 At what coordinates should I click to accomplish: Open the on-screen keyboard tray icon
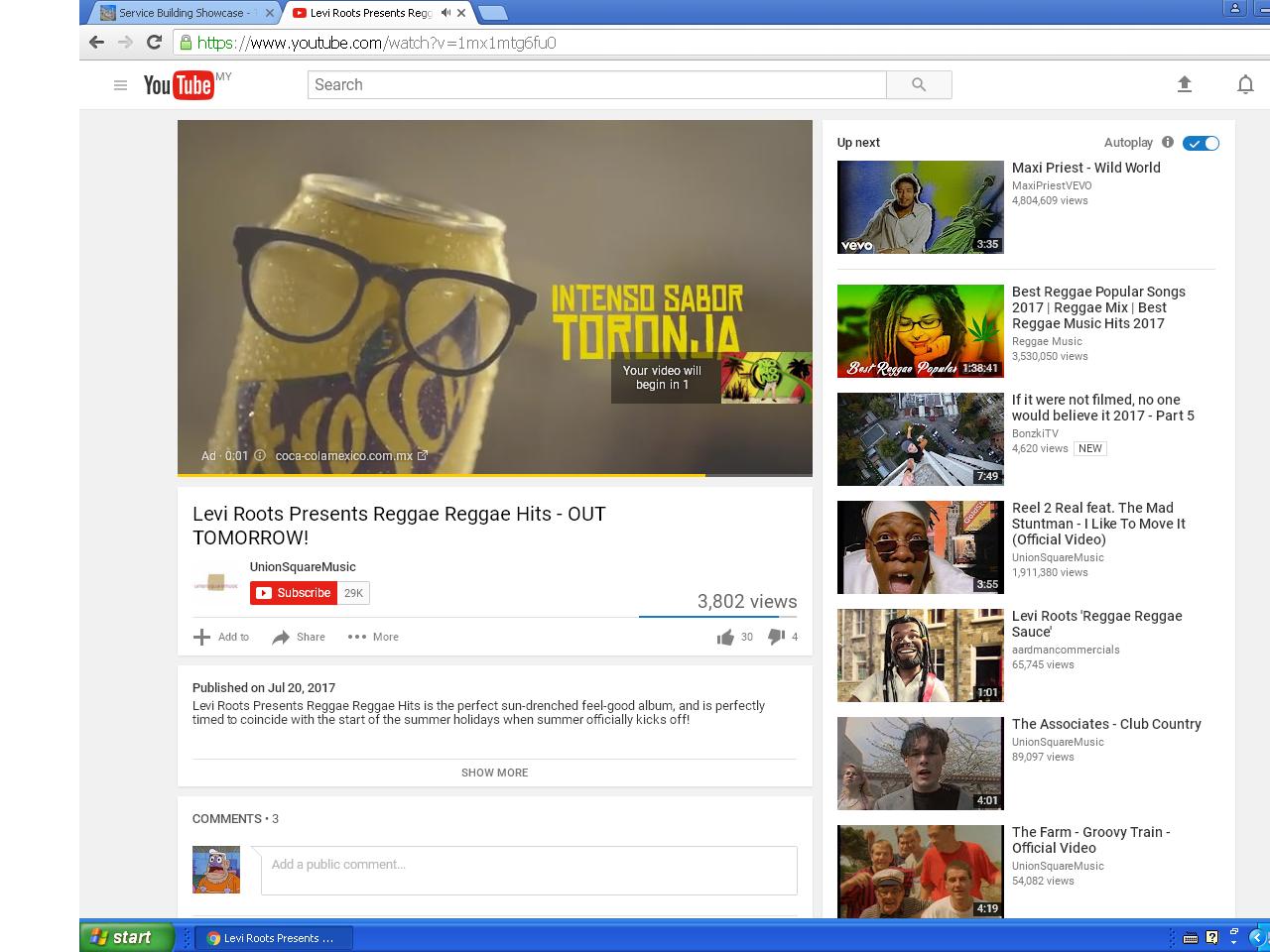click(1191, 937)
